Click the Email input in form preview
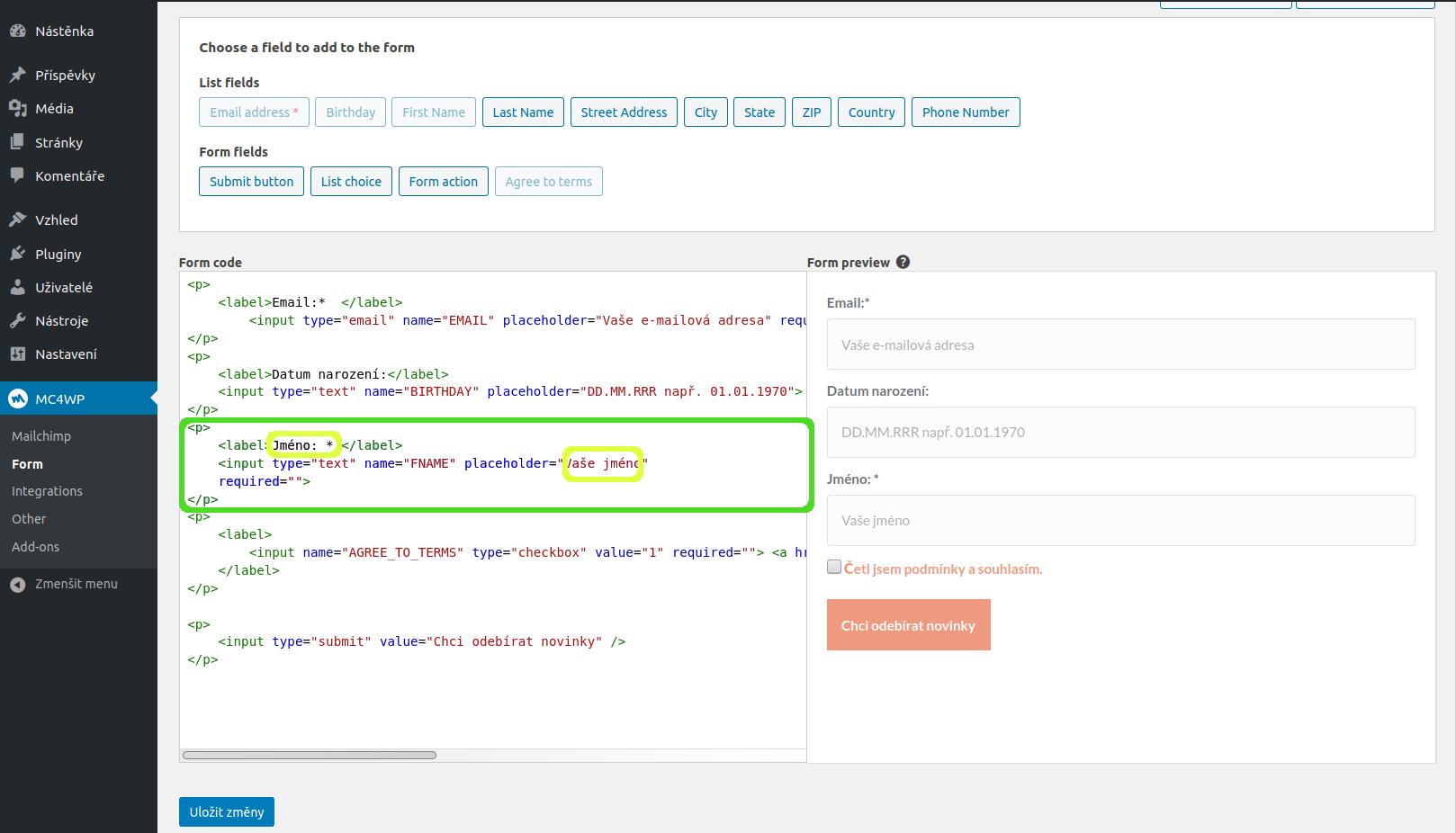The image size is (1456, 833). (1120, 345)
